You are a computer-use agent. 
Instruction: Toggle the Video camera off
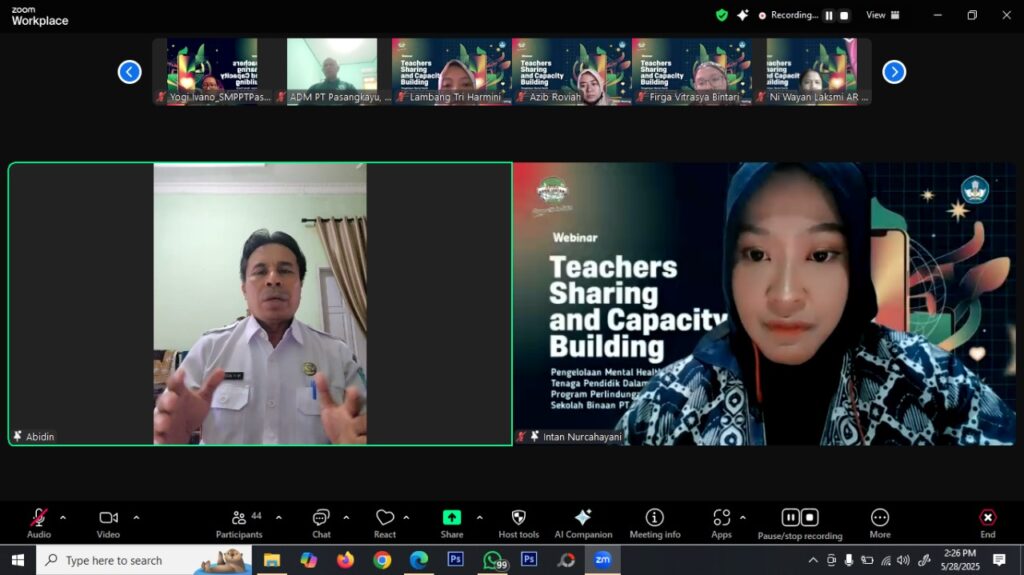(108, 518)
